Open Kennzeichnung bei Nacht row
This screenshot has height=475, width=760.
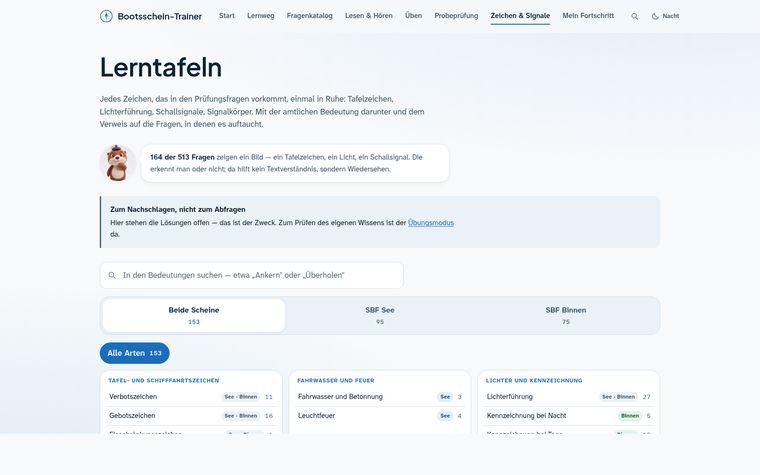(x=569, y=416)
